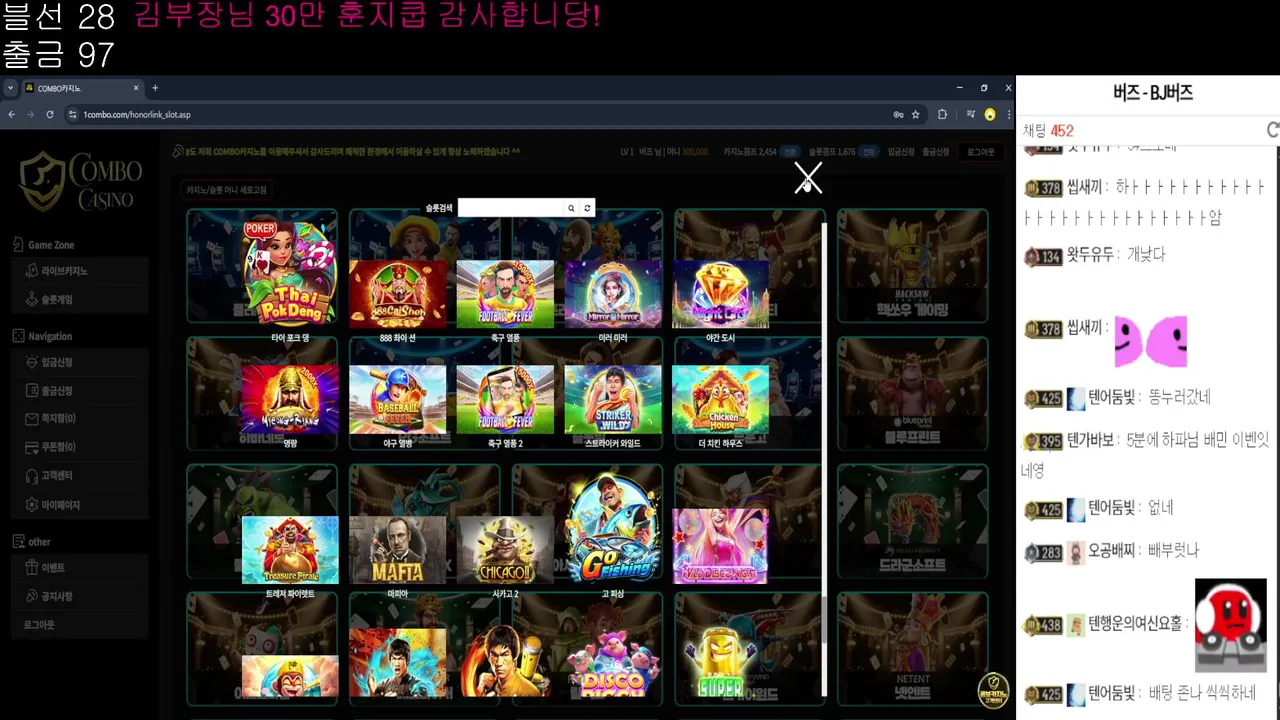The height and width of the screenshot is (720, 1280).
Task: Refresh the chat panel with reload icon
Action: 1272,130
